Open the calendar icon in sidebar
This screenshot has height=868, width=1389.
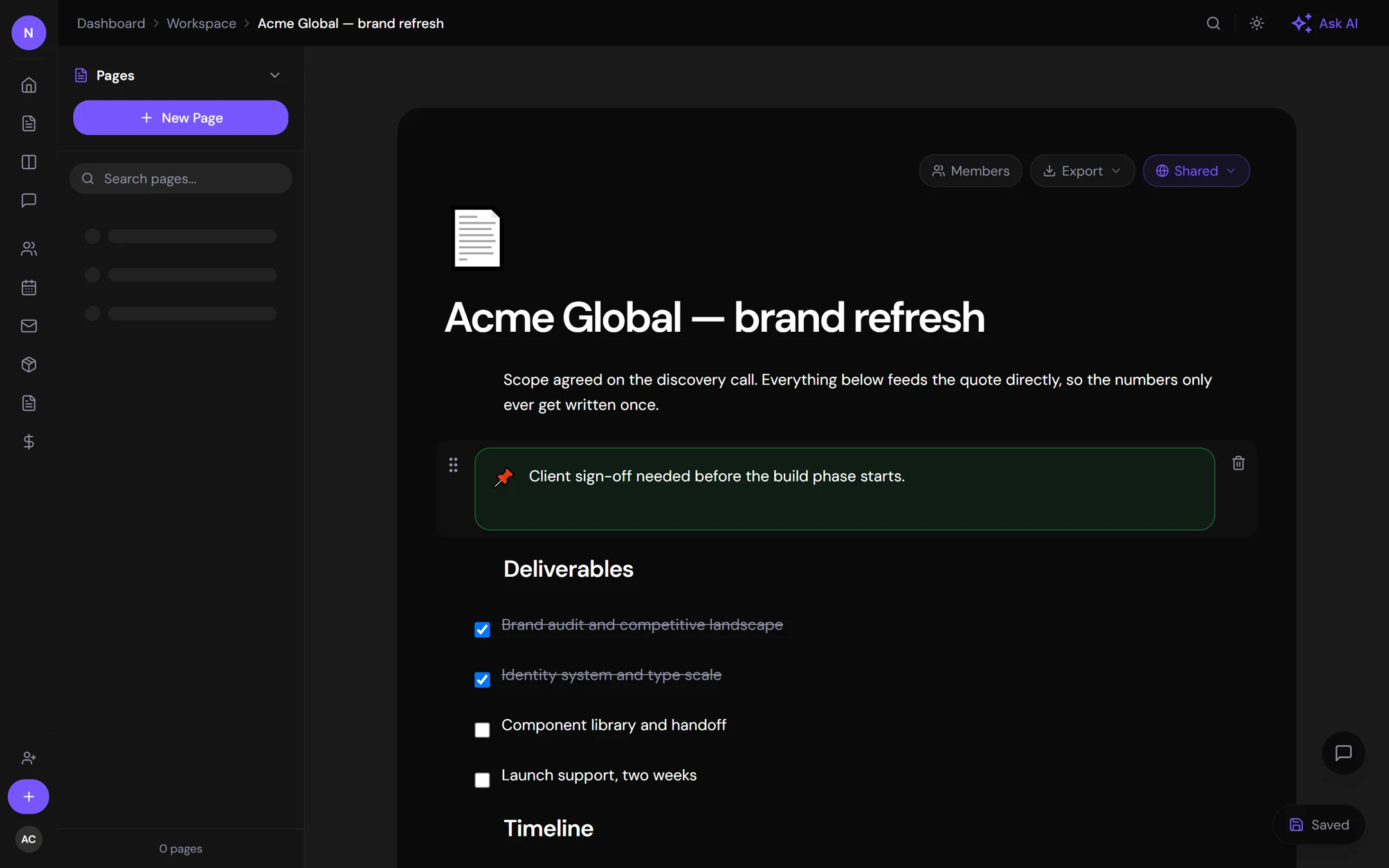pyautogui.click(x=29, y=287)
